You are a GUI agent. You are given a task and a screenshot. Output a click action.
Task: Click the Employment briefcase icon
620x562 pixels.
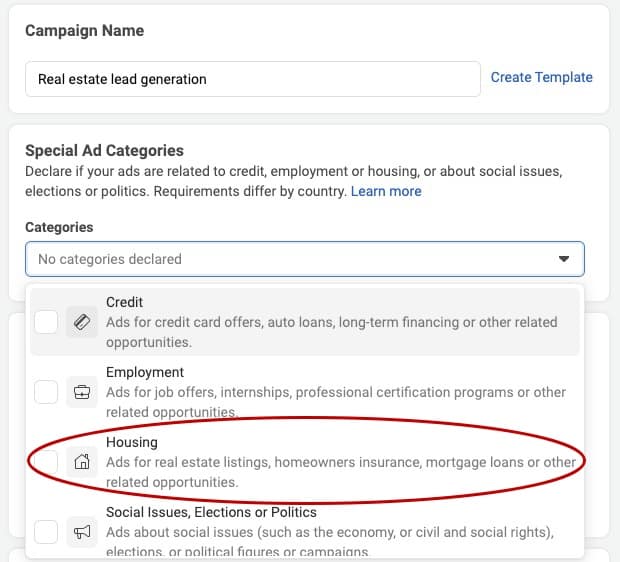coord(82,392)
